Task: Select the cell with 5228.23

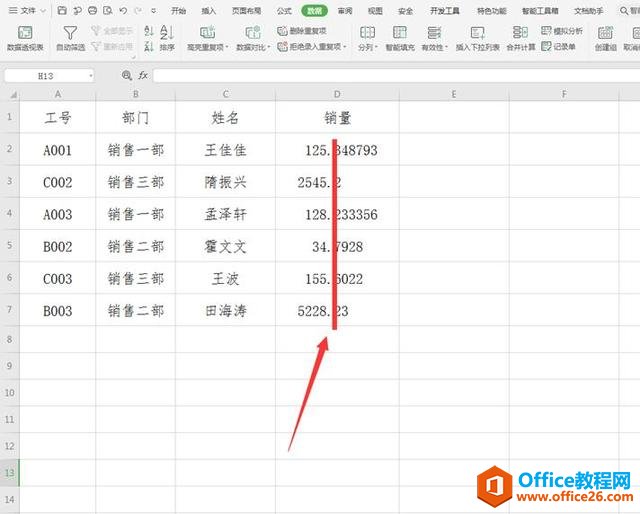Action: pyautogui.click(x=337, y=311)
